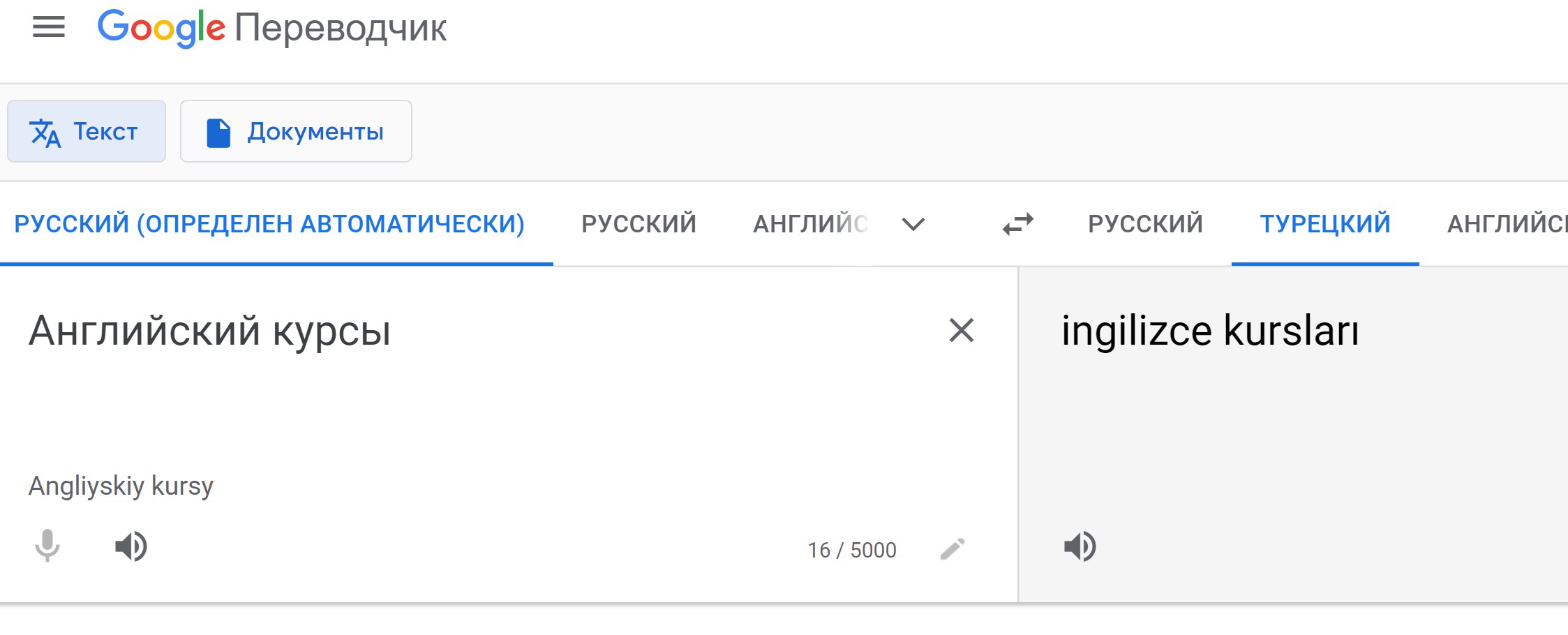Select Турецкий target language tab
This screenshot has height=635, width=1568.
[1325, 224]
